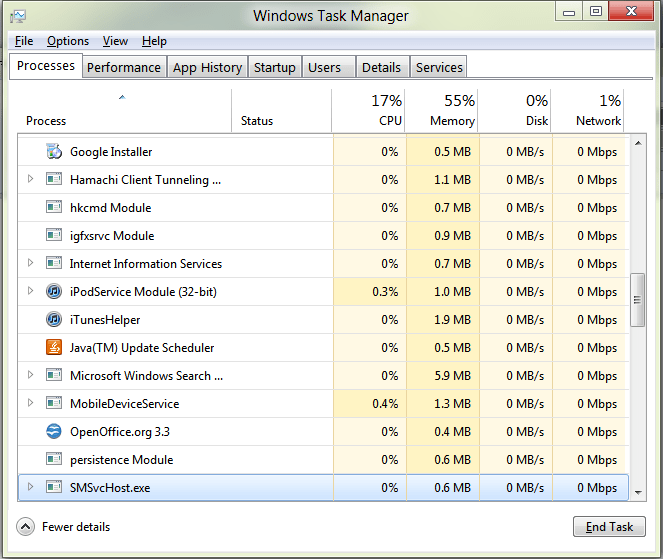Select the OpenOffice.org 3.3 row text
This screenshot has width=664, height=559.
point(120,432)
